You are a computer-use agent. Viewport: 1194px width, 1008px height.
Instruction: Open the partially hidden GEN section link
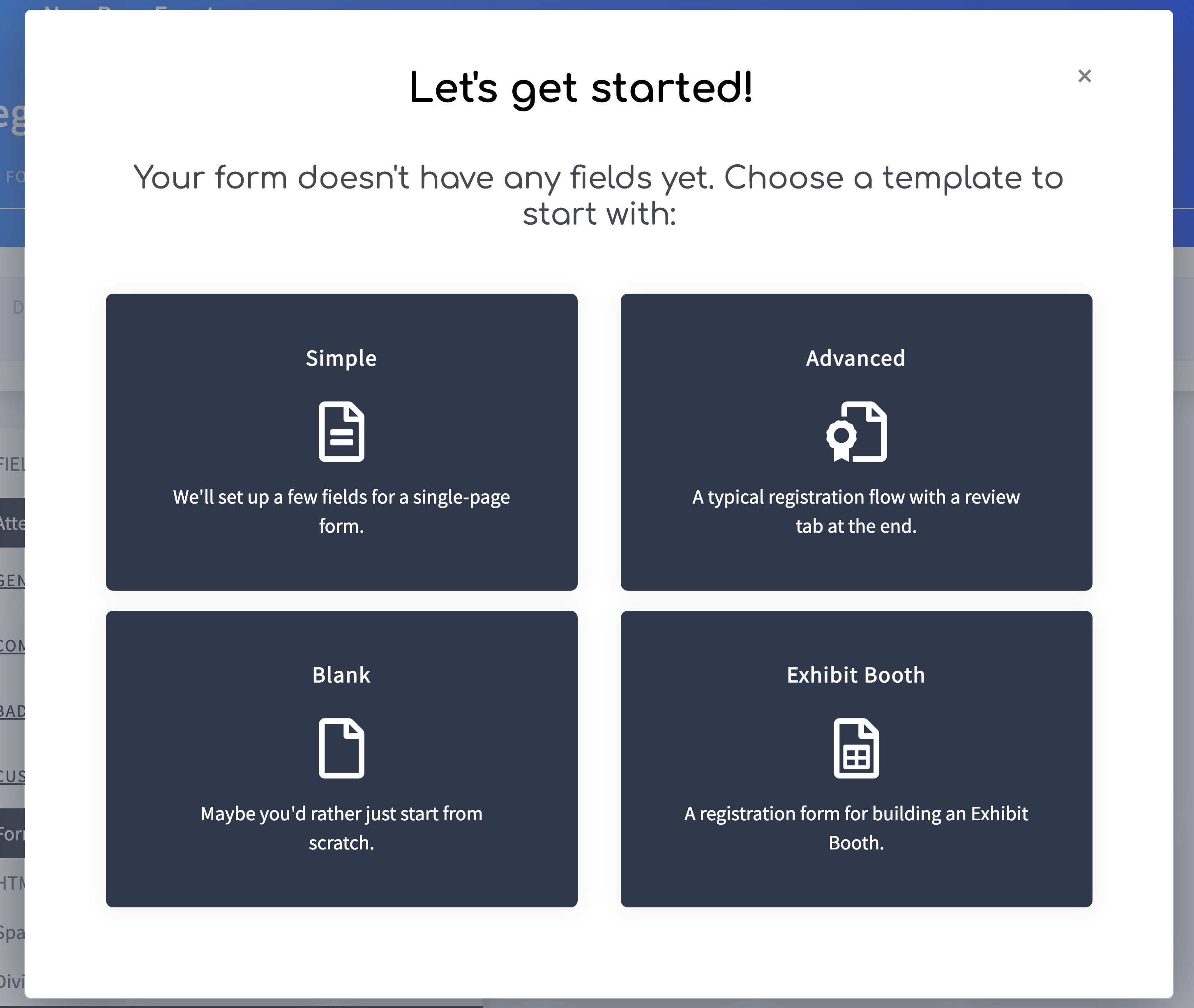pyautogui.click(x=13, y=580)
